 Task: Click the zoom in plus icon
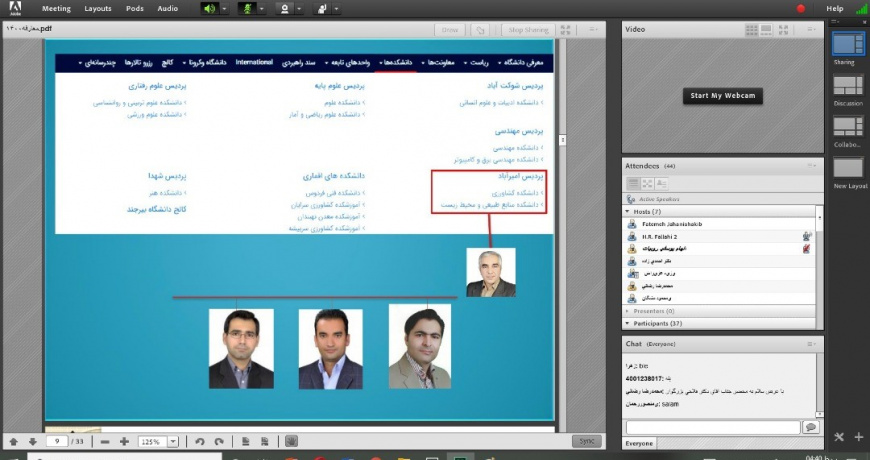pos(124,442)
